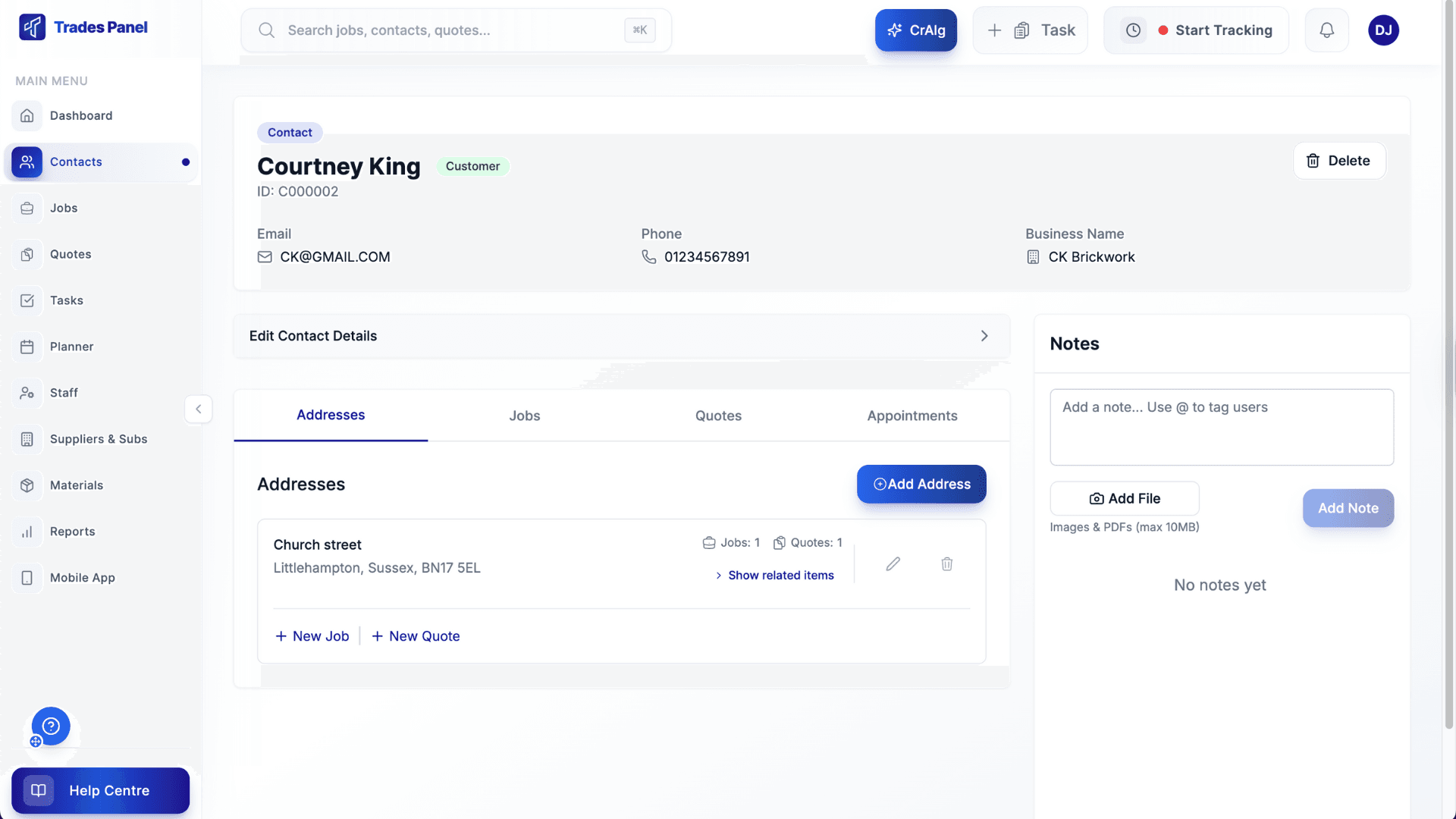Viewport: 1456px width, 819px height.
Task: Switch to the Appointments tab
Action: point(912,416)
